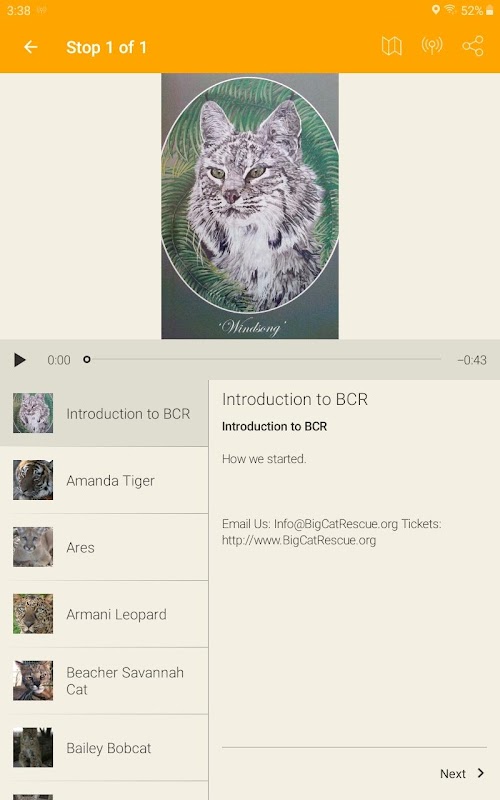Tap the back arrow icon

pos(31,47)
